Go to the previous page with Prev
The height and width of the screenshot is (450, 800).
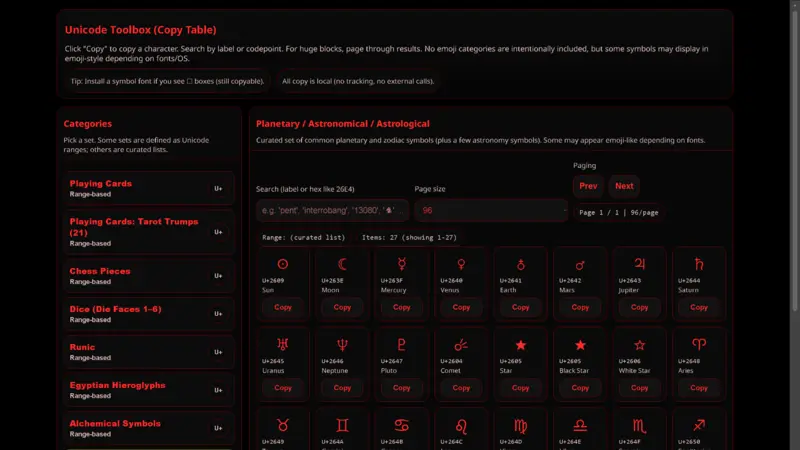588,186
